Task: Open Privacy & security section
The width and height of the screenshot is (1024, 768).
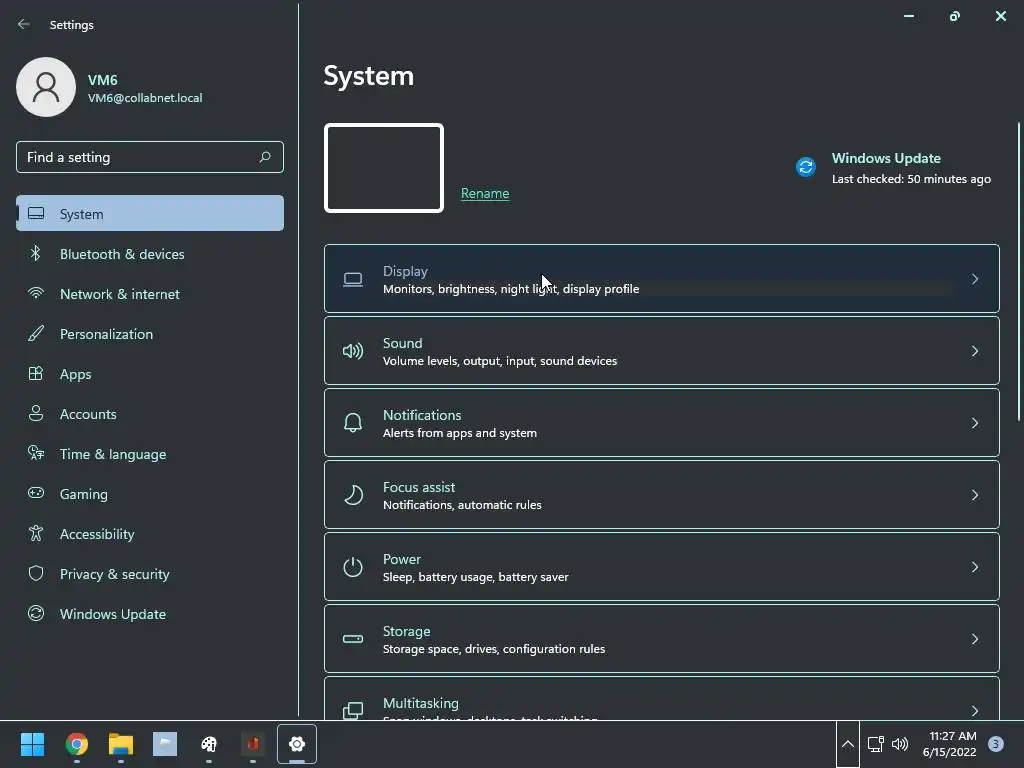Action: pos(150,574)
